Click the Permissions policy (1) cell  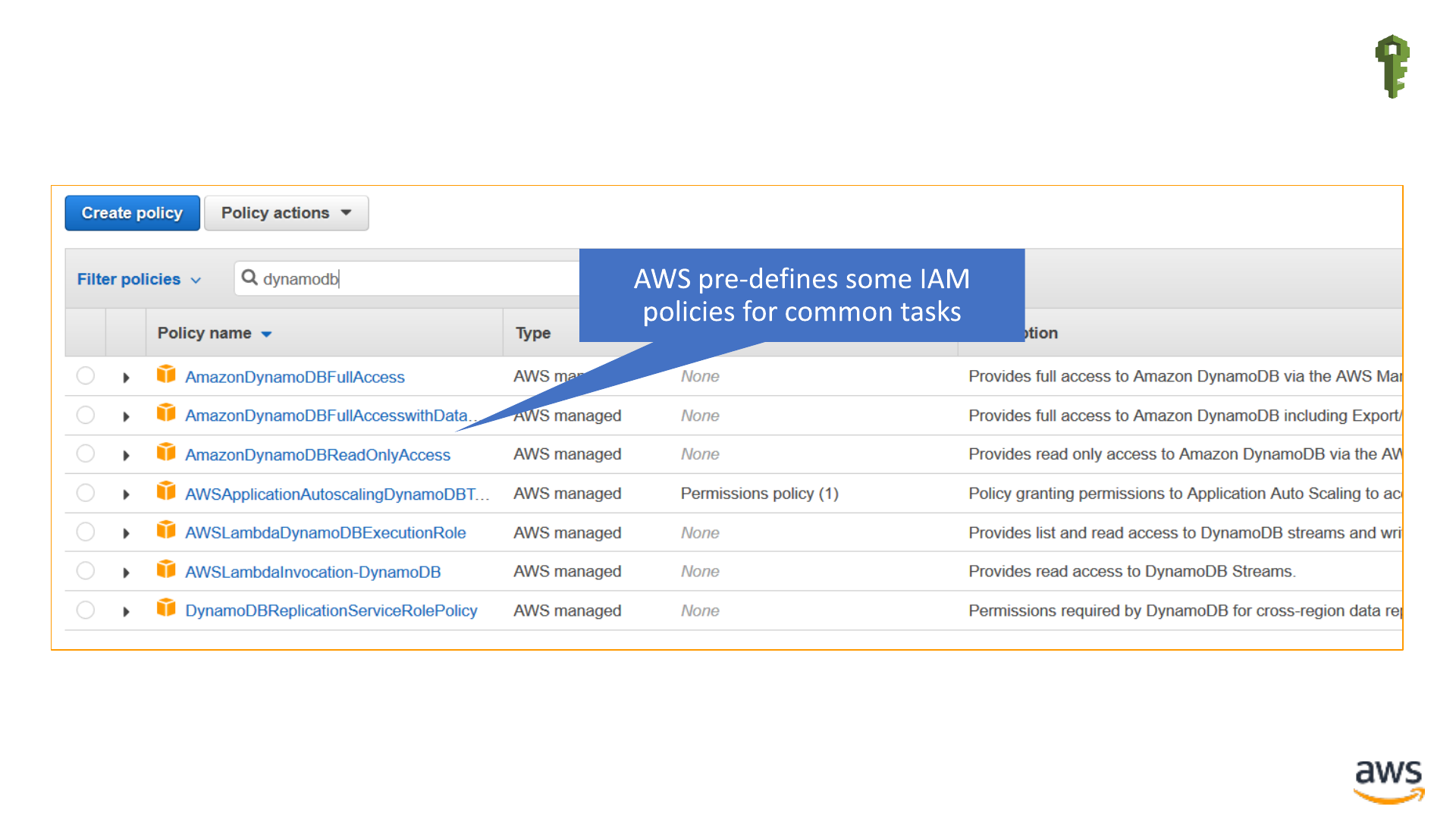(x=760, y=494)
